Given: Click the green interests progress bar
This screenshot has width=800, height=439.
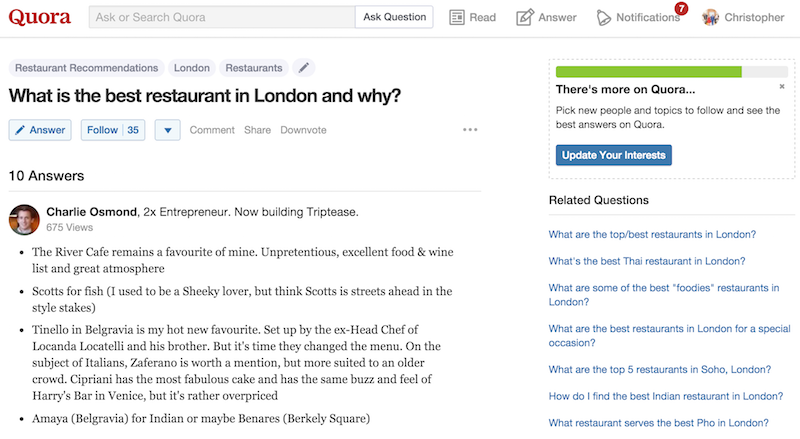Looking at the screenshot, I should [x=648, y=72].
